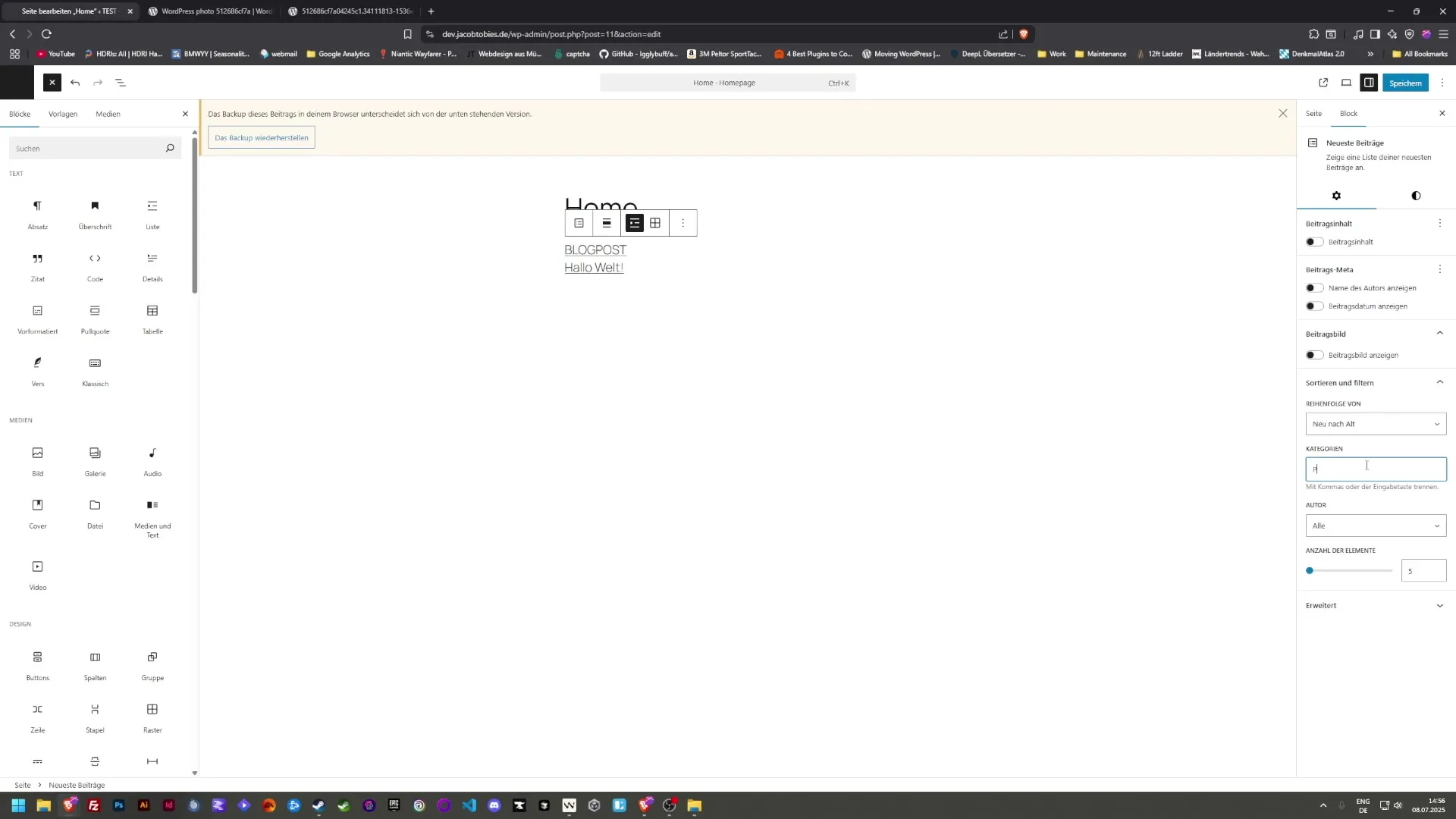
Task: Toggle Name des Autors anzeigen
Action: click(x=1314, y=288)
